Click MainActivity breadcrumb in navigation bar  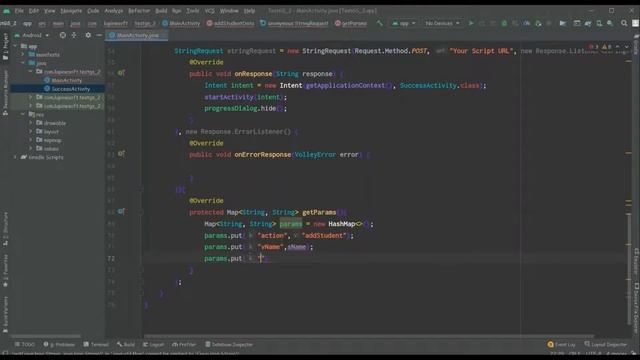pos(181,23)
